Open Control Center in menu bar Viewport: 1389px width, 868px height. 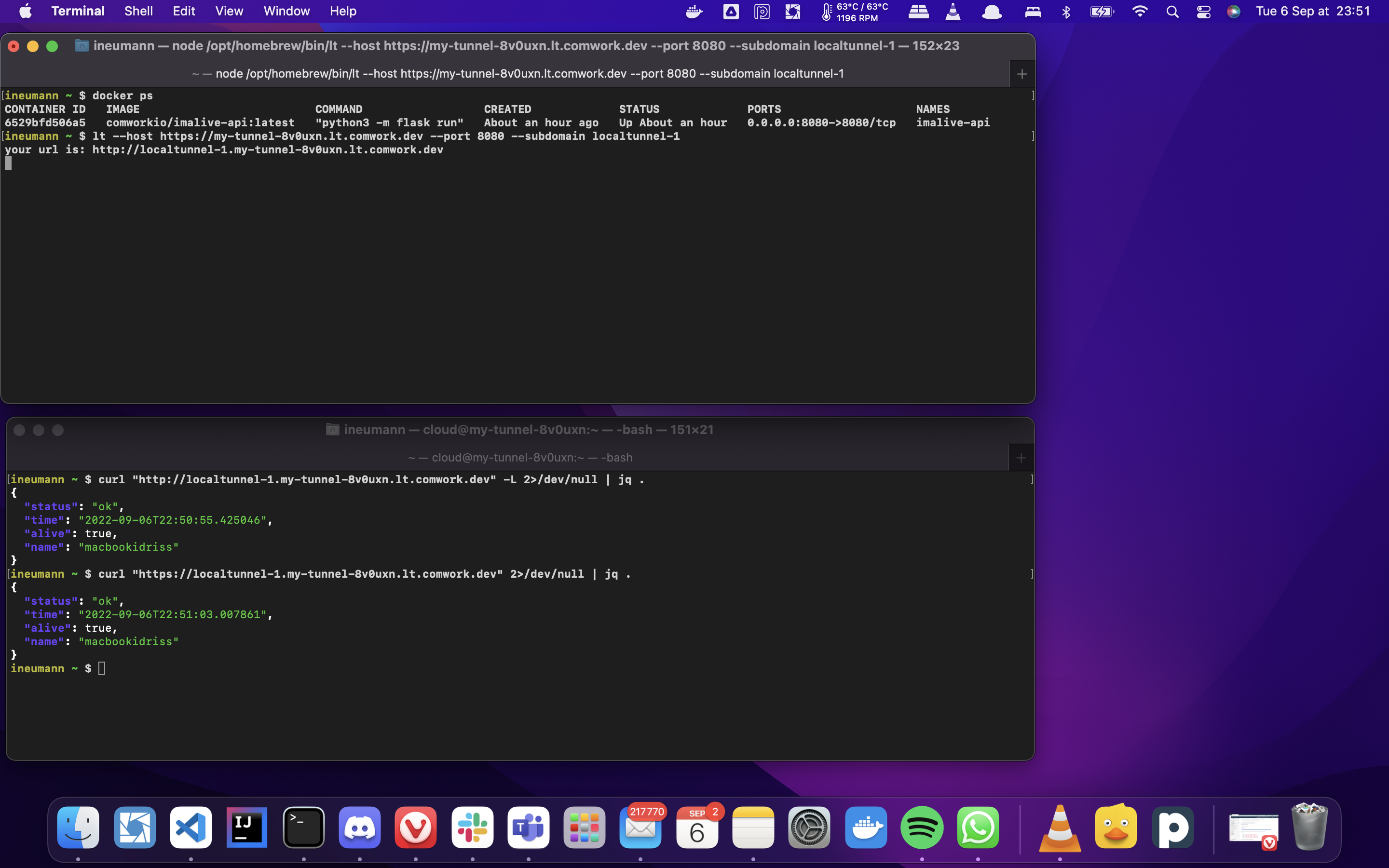tap(1204, 12)
